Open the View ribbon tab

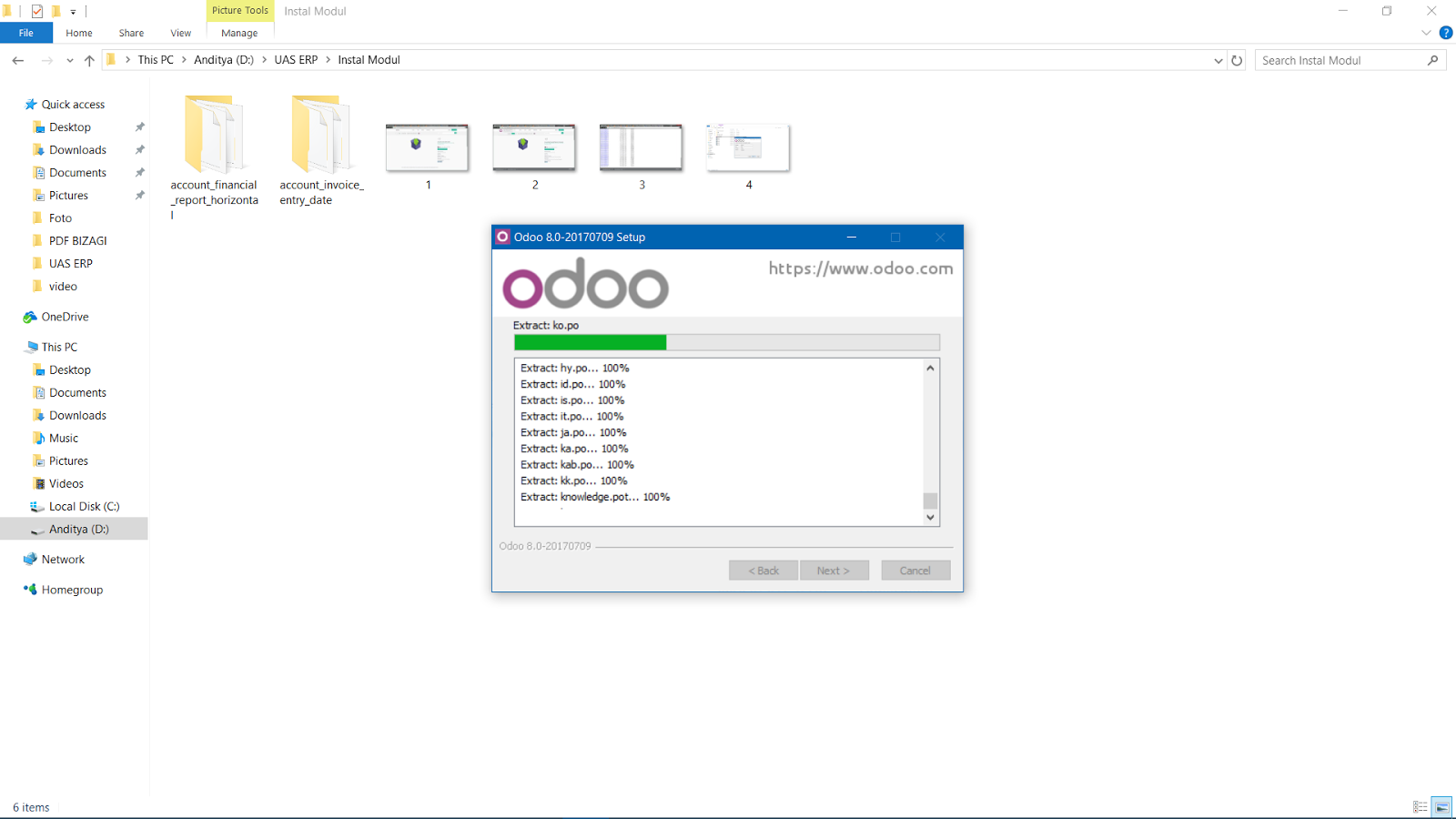point(181,33)
